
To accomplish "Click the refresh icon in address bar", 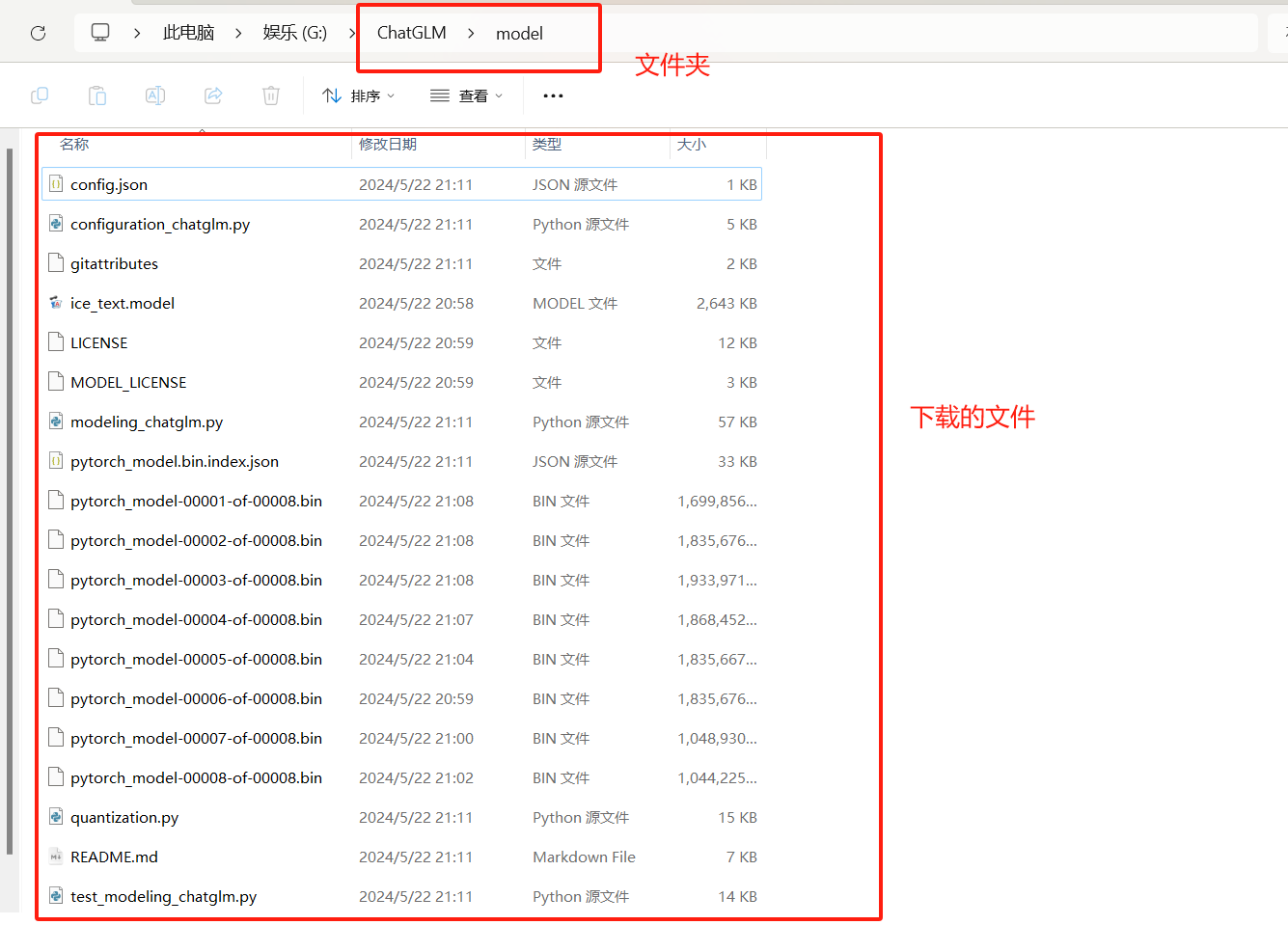I will 39,33.
